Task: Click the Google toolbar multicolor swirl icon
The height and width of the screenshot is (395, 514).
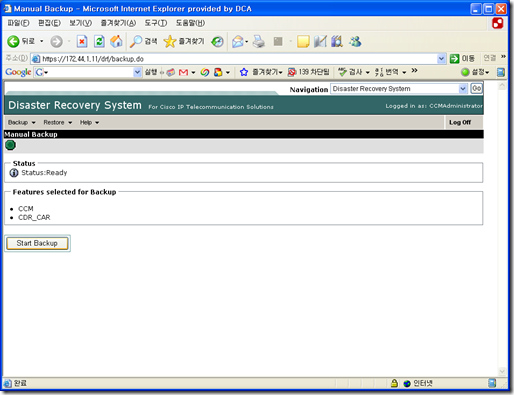Action: point(205,72)
